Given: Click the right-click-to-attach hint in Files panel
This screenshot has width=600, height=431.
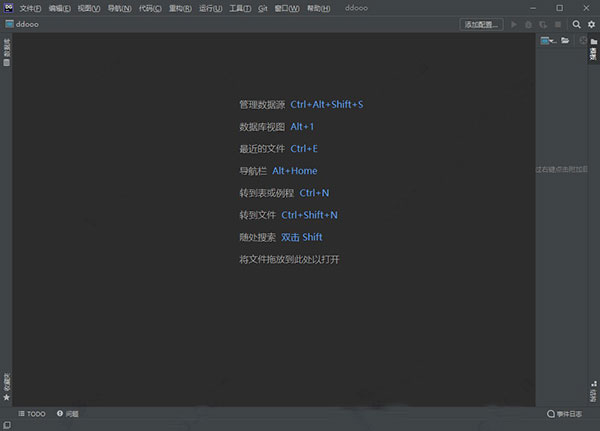Looking at the screenshot, I should pyautogui.click(x=562, y=169).
